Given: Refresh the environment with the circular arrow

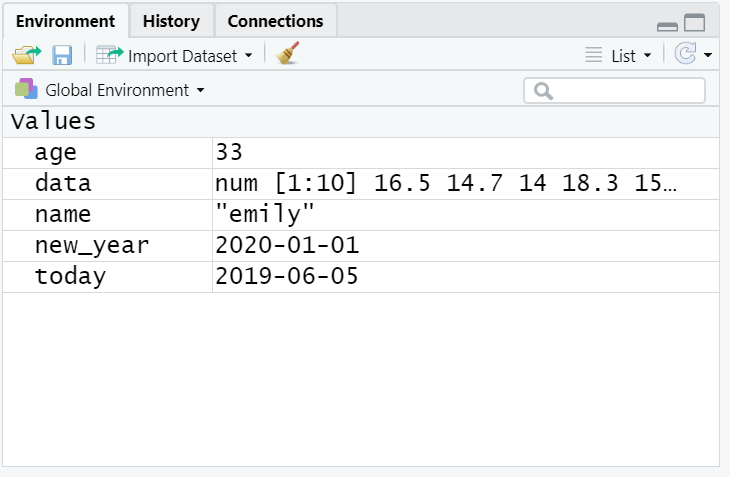Looking at the screenshot, I should coord(685,55).
